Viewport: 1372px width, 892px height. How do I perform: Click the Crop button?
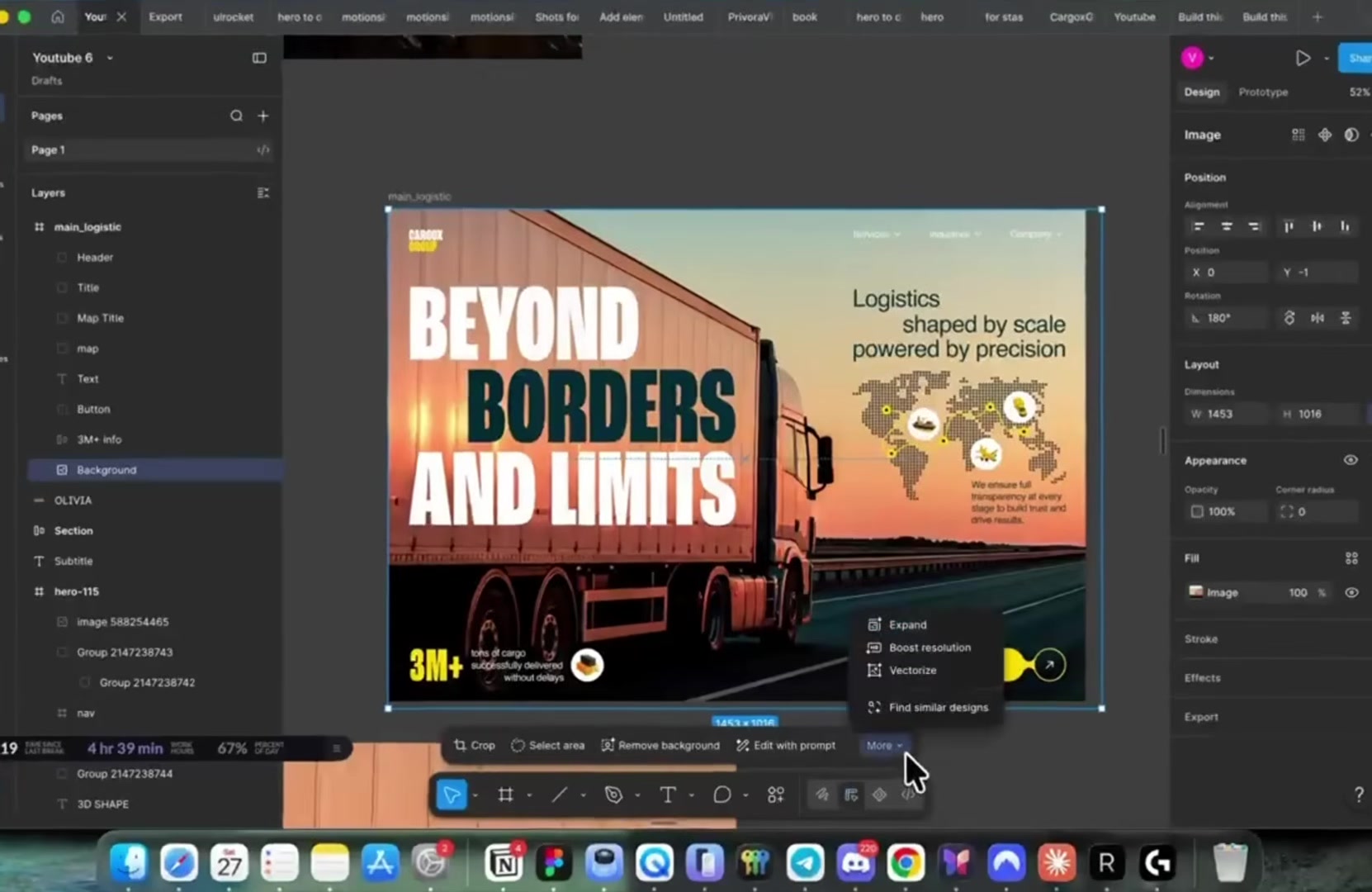475,745
